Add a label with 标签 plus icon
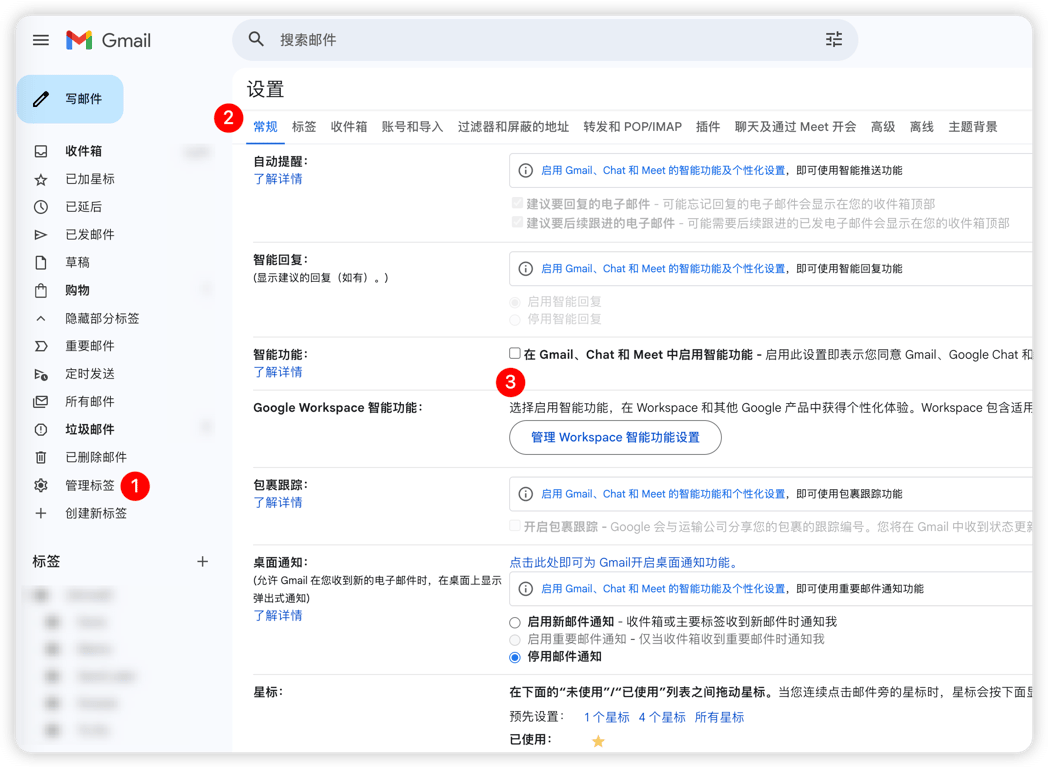Image resolution: width=1048 pixels, height=768 pixels. 203,561
